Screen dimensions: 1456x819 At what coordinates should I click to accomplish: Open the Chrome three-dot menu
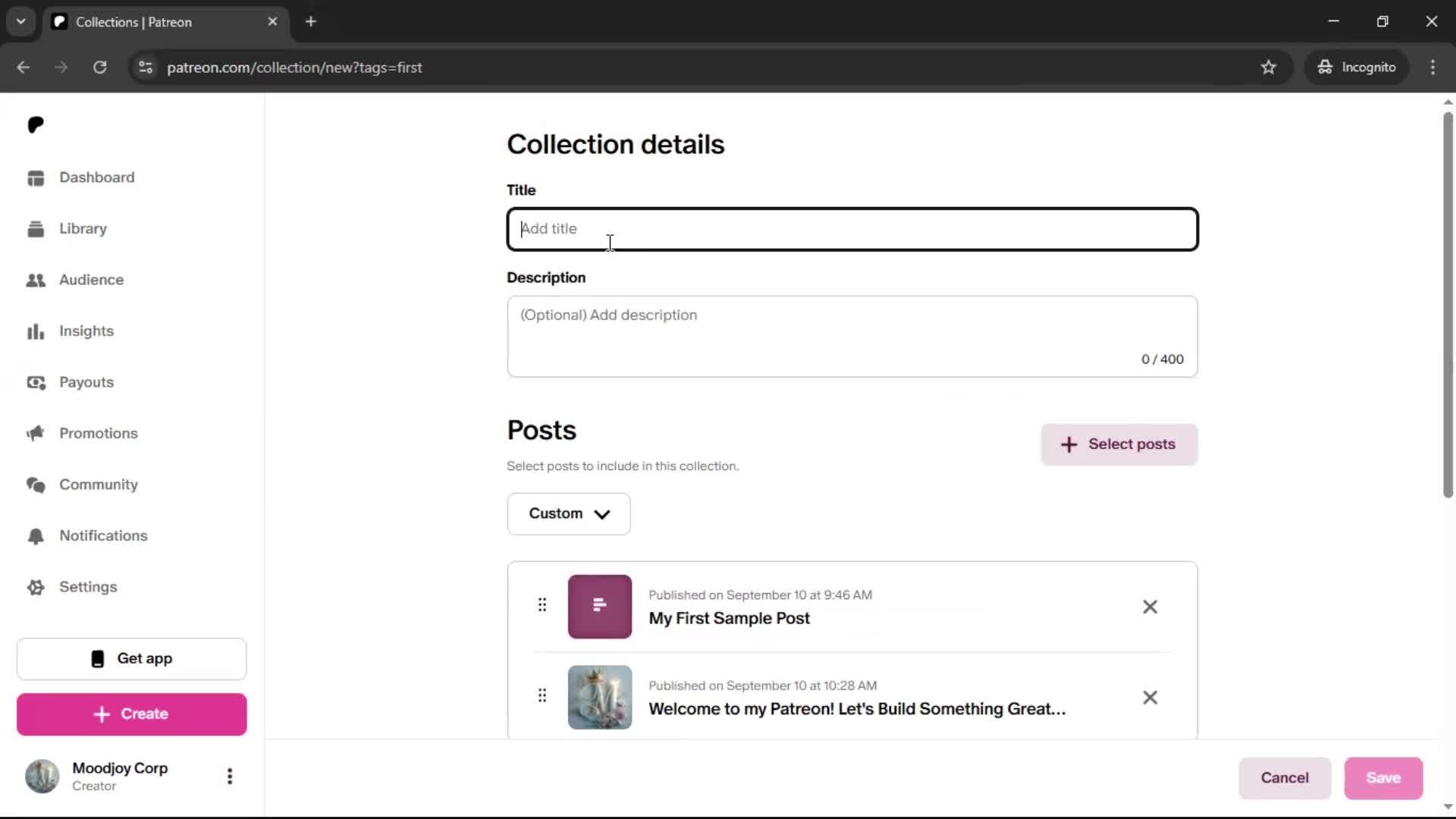pos(1432,67)
